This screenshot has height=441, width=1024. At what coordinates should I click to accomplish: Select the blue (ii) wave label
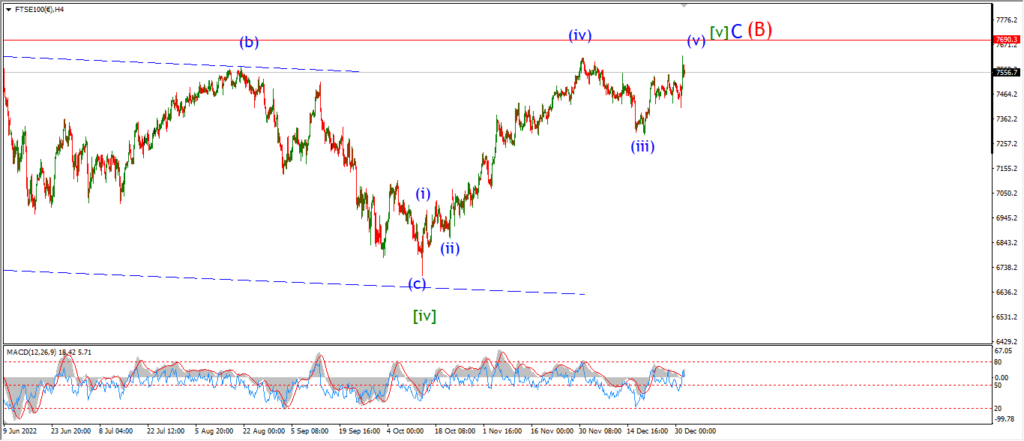pyautogui.click(x=449, y=248)
